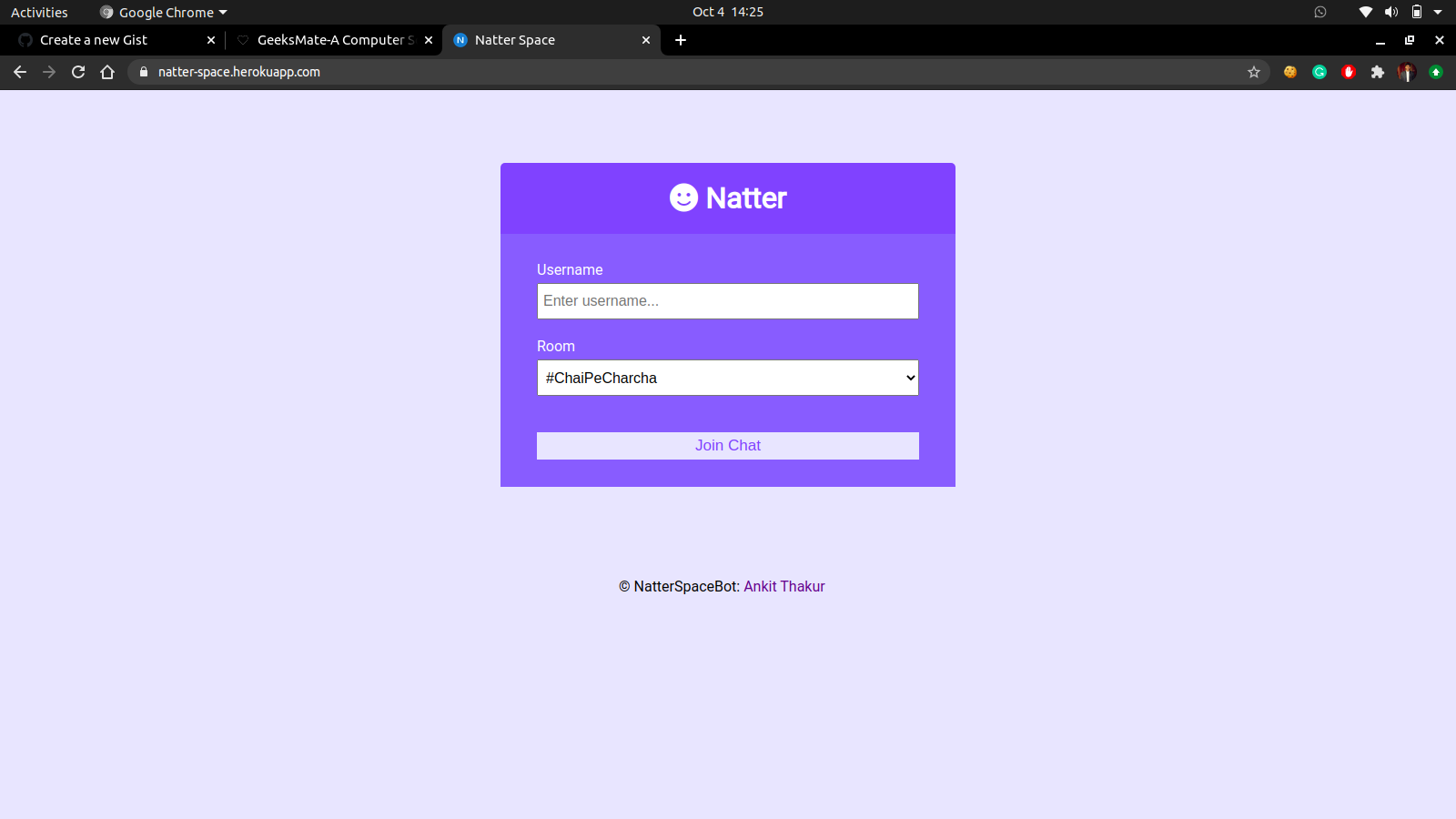
Task: Switch to GeeksMate-A Computer tab
Action: (x=333, y=40)
